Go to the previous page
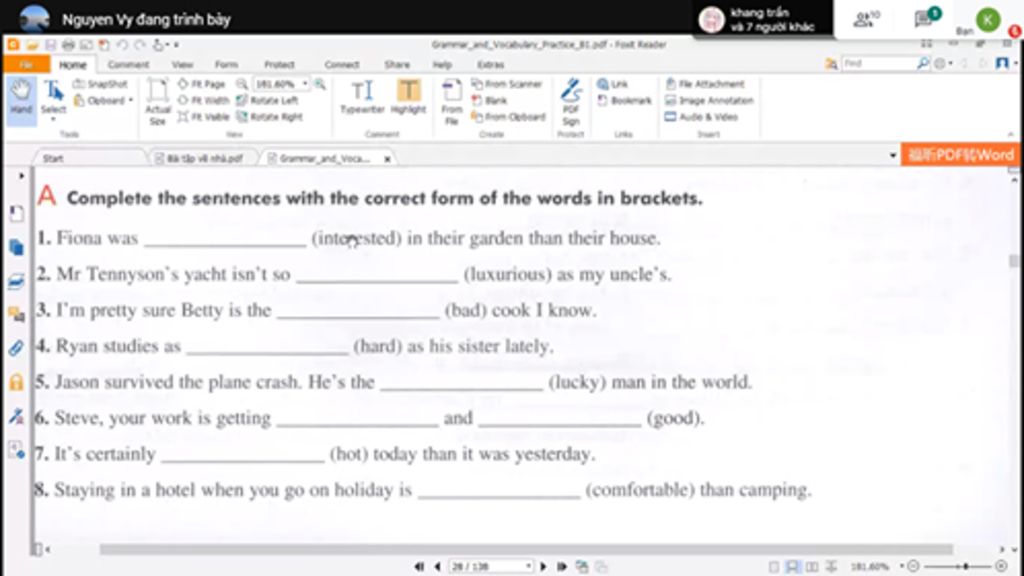1024x576 pixels. (x=438, y=566)
